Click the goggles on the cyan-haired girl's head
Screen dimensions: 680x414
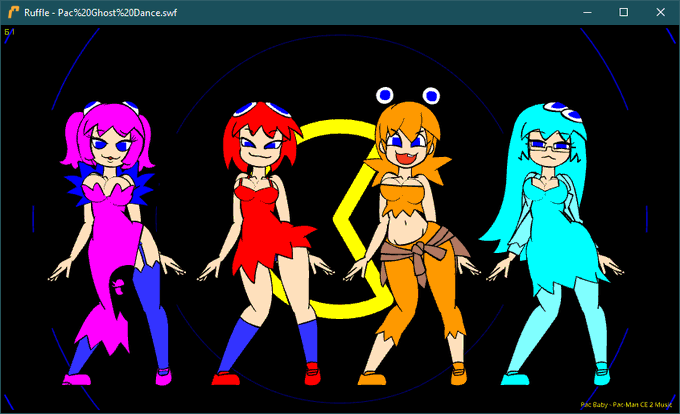click(562, 111)
